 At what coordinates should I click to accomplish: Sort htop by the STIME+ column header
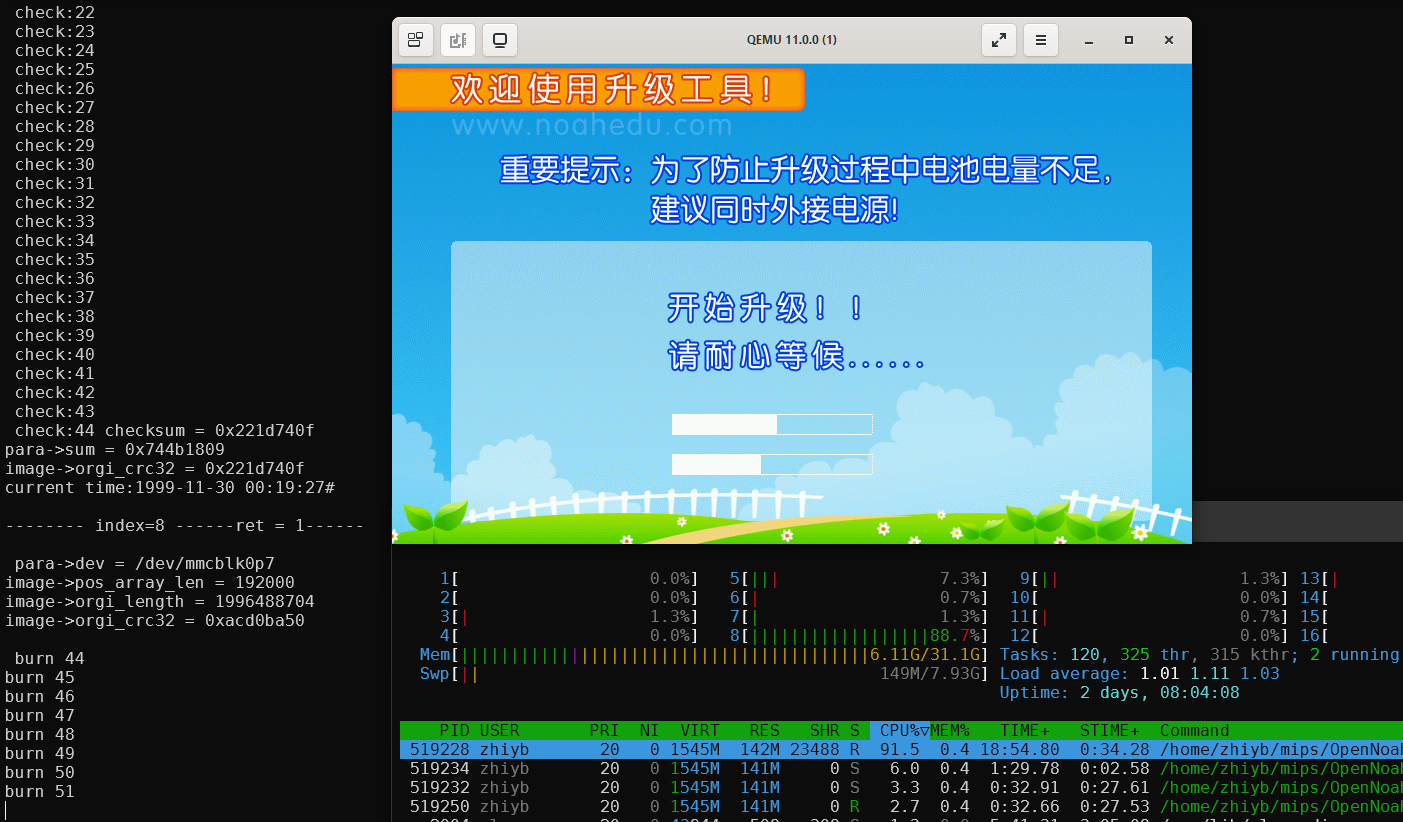[1109, 730]
